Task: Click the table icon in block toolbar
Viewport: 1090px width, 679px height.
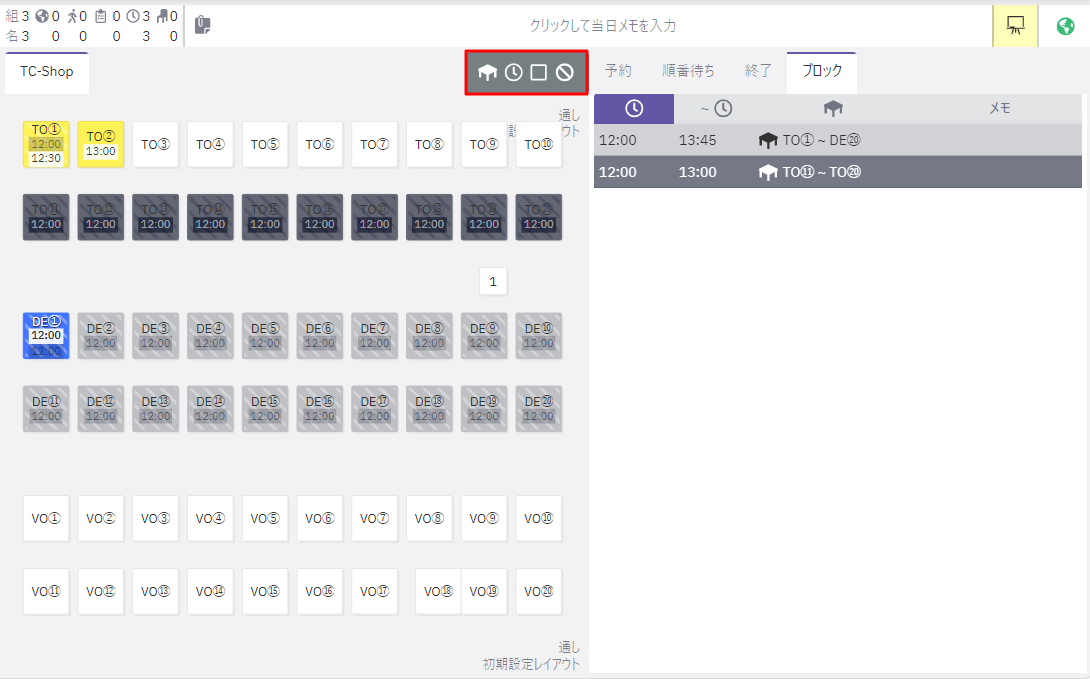Action: tap(488, 72)
